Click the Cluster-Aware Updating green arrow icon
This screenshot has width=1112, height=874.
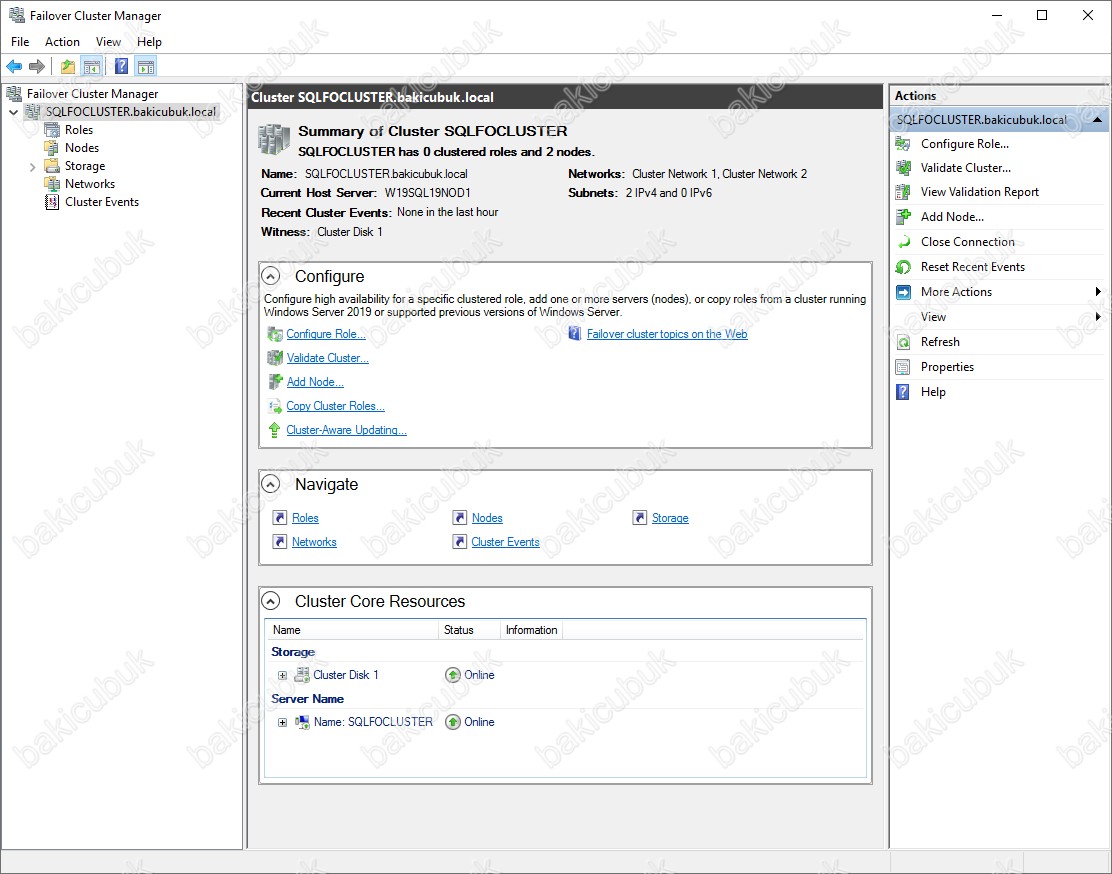pyautogui.click(x=274, y=430)
